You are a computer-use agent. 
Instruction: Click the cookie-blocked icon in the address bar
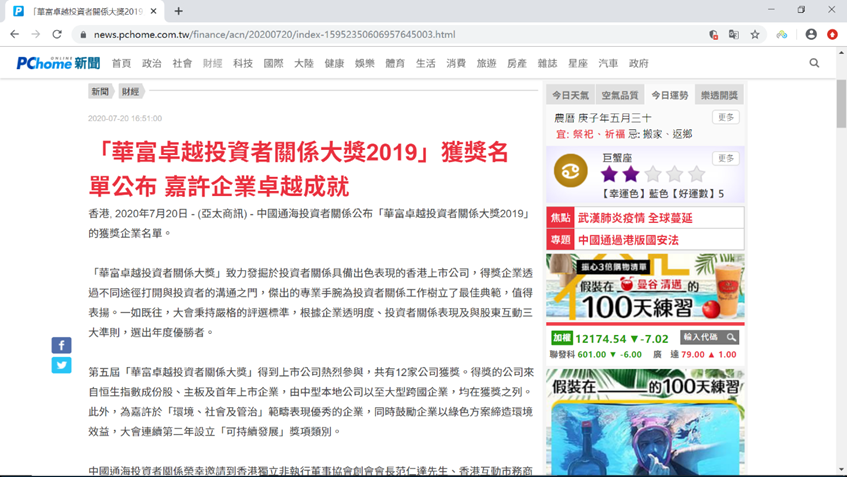click(x=714, y=35)
